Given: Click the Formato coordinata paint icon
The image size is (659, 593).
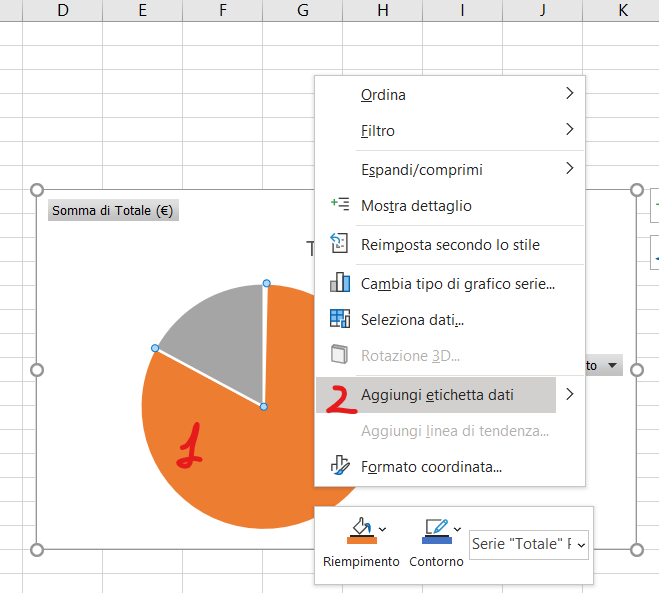Looking at the screenshot, I should coord(339,466).
